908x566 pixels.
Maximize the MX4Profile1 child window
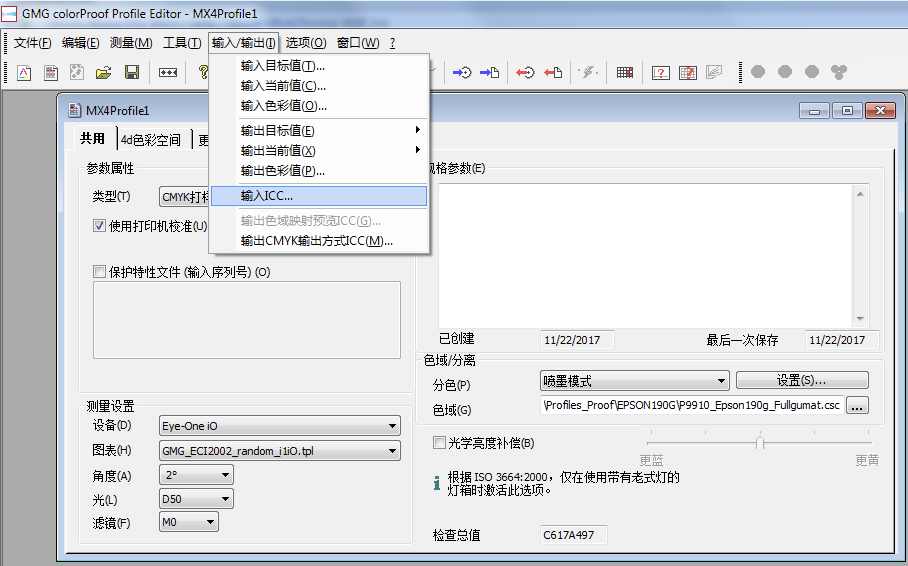click(x=847, y=110)
